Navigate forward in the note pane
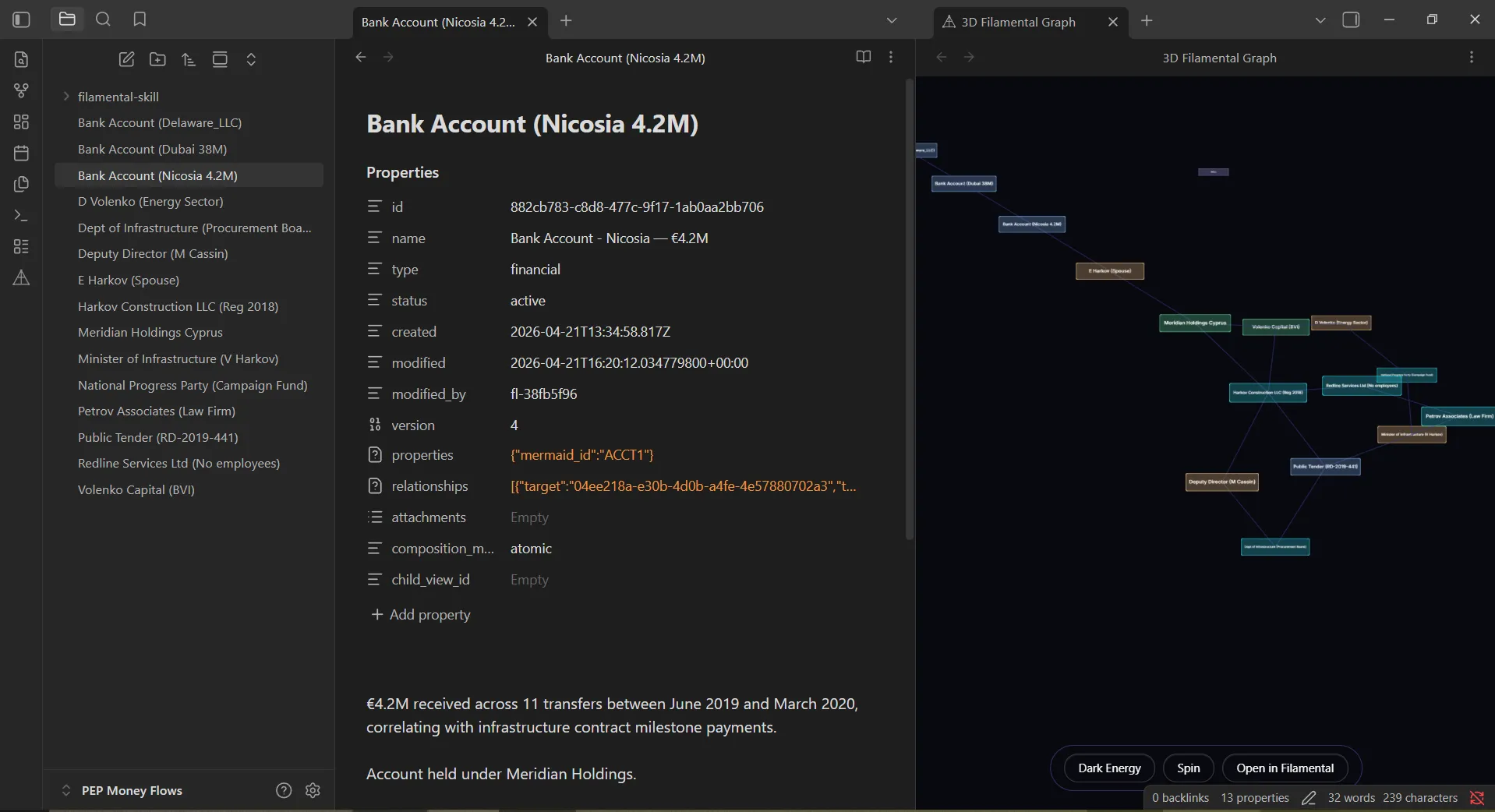1495x812 pixels. pyautogui.click(x=388, y=57)
